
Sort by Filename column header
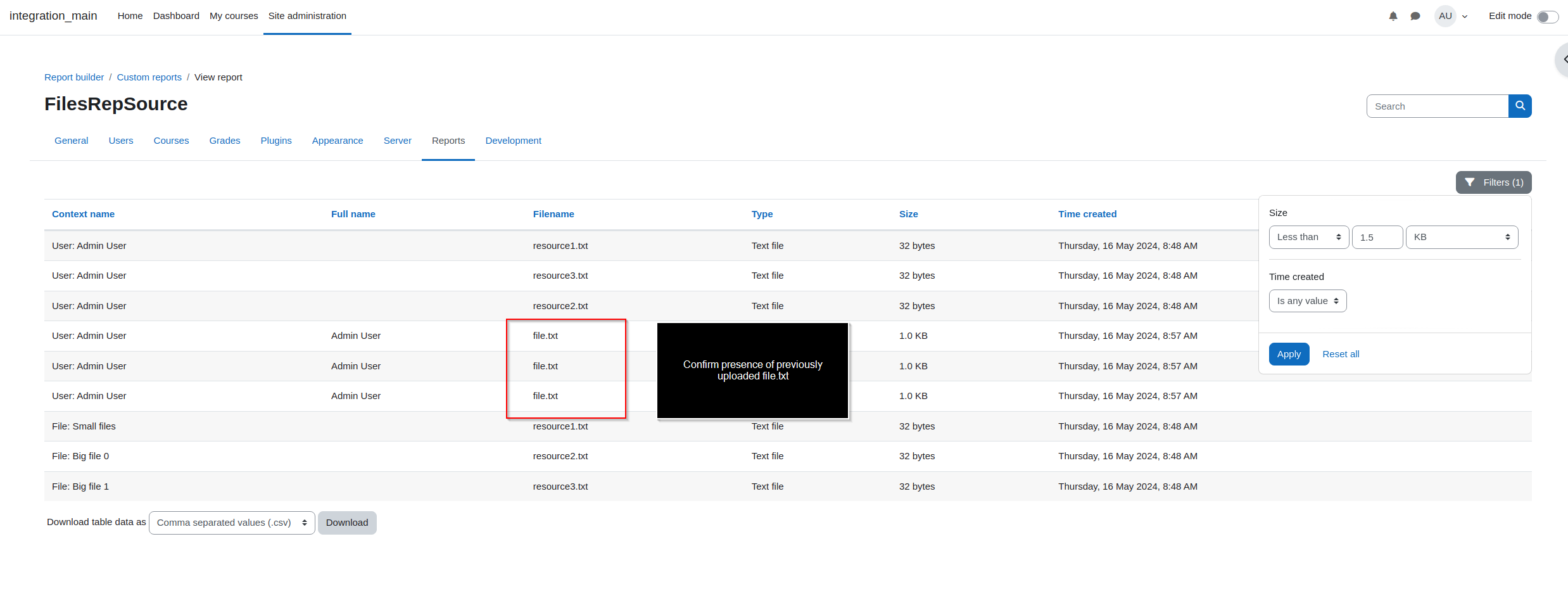(x=553, y=214)
